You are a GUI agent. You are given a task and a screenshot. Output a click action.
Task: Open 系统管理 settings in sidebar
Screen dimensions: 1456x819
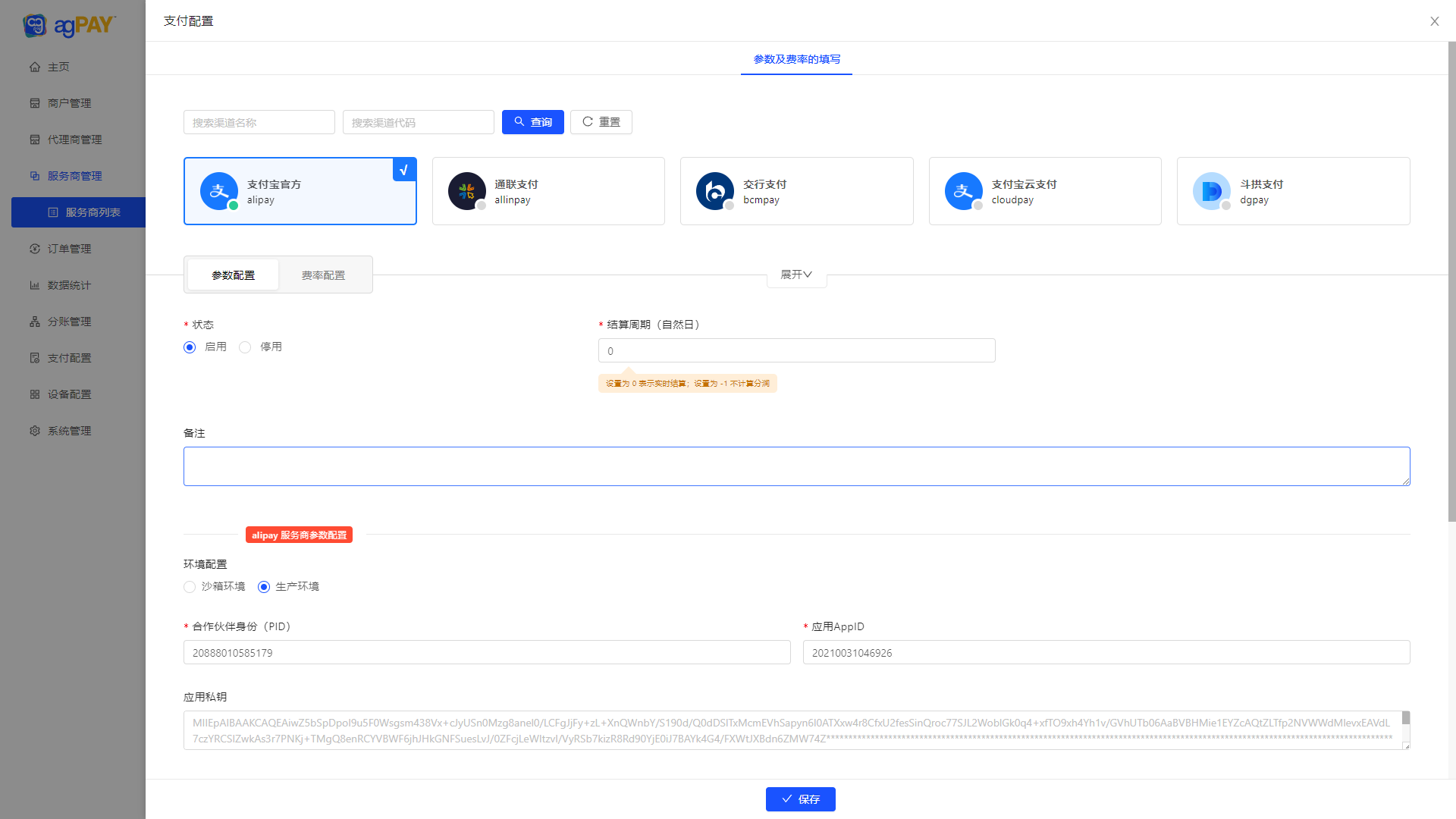tap(69, 431)
